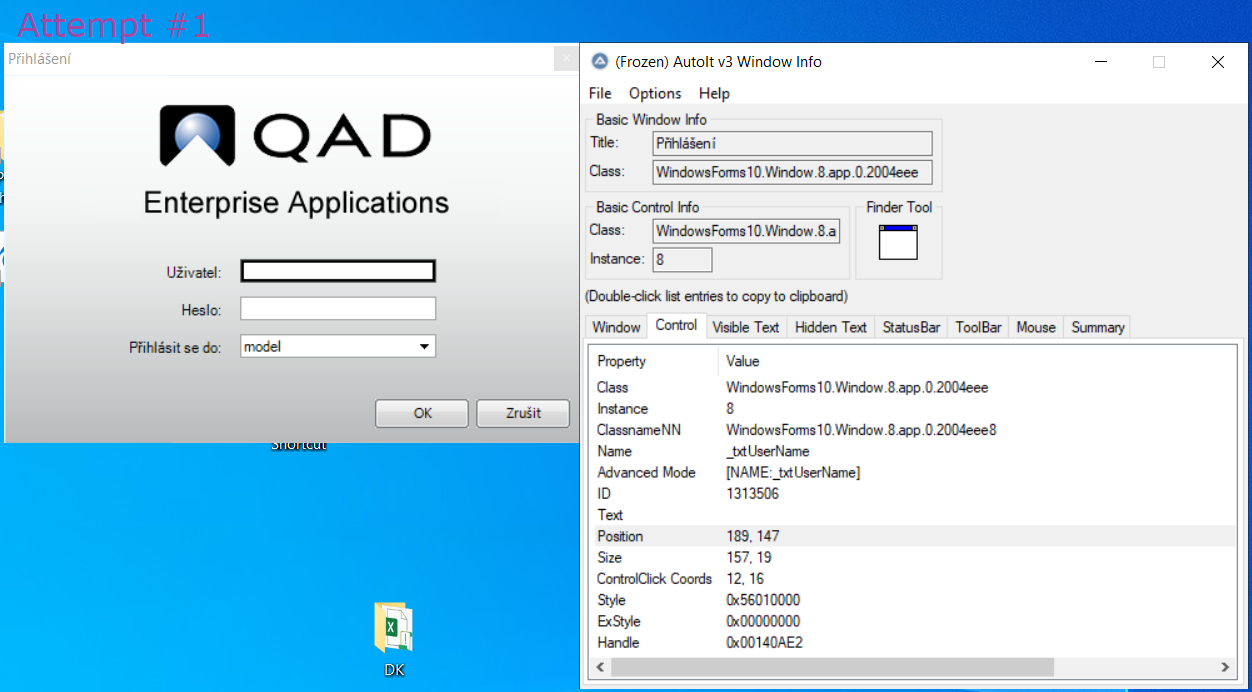The image size is (1252, 692).
Task: Click the Zrušit button
Action: (523, 413)
